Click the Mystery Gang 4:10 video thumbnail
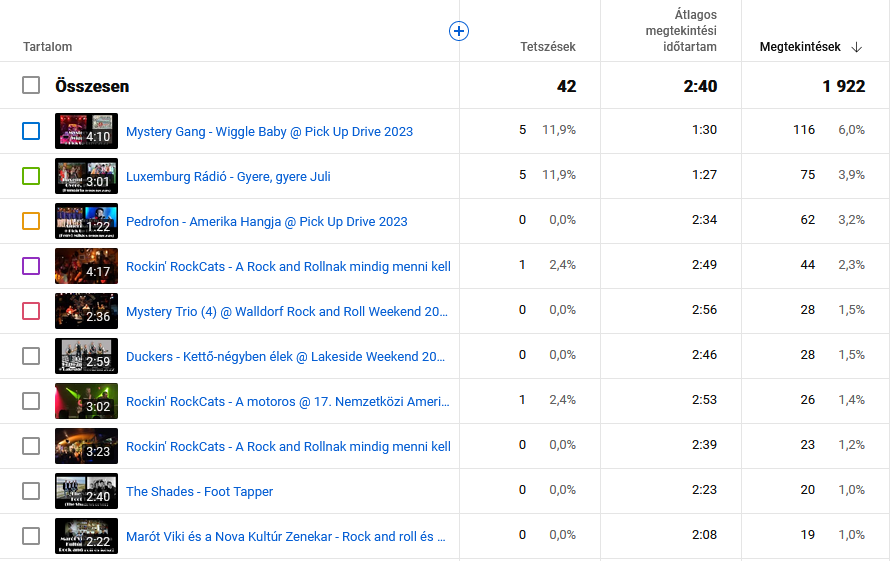The image size is (890, 561). [x=86, y=131]
